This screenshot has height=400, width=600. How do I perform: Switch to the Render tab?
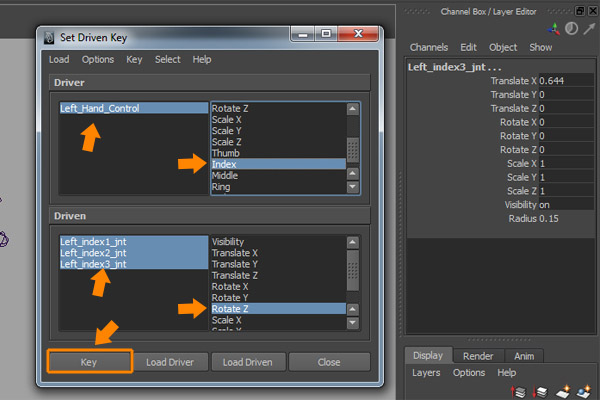coord(478,356)
